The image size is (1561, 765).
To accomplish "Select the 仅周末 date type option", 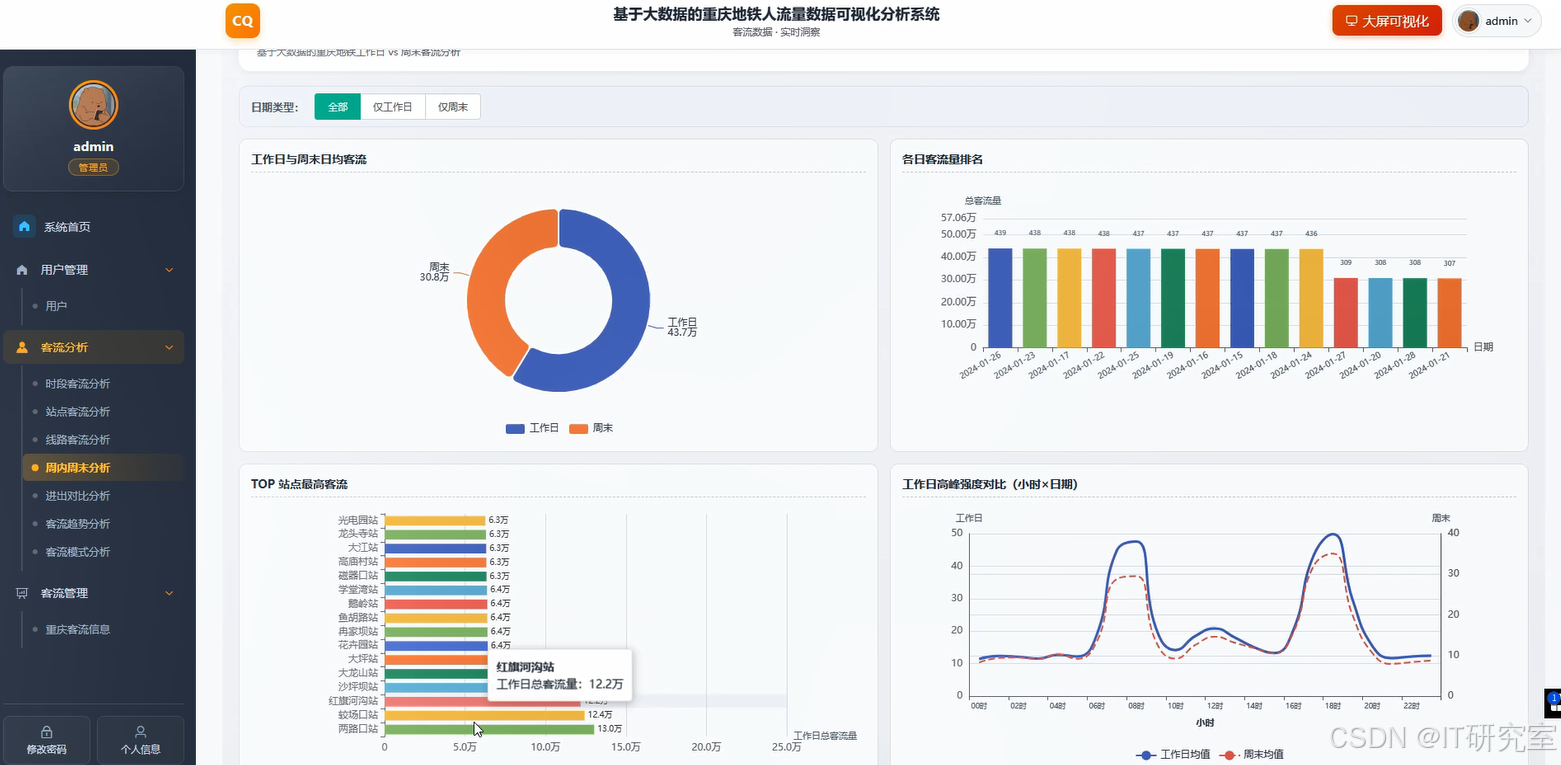I will [x=452, y=107].
